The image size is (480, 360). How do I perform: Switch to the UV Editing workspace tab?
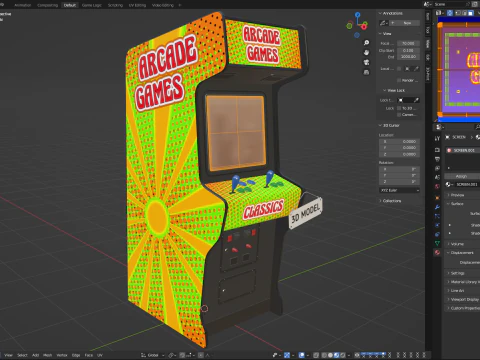click(x=137, y=5)
